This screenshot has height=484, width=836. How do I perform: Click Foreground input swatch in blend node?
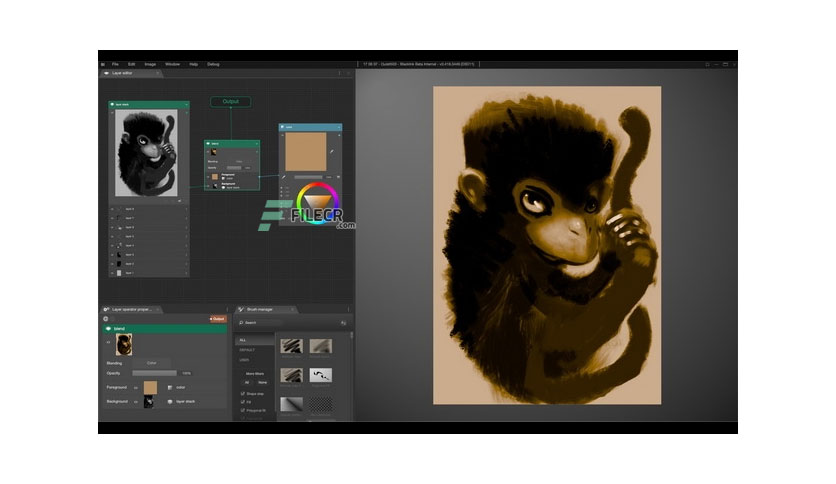click(215, 176)
